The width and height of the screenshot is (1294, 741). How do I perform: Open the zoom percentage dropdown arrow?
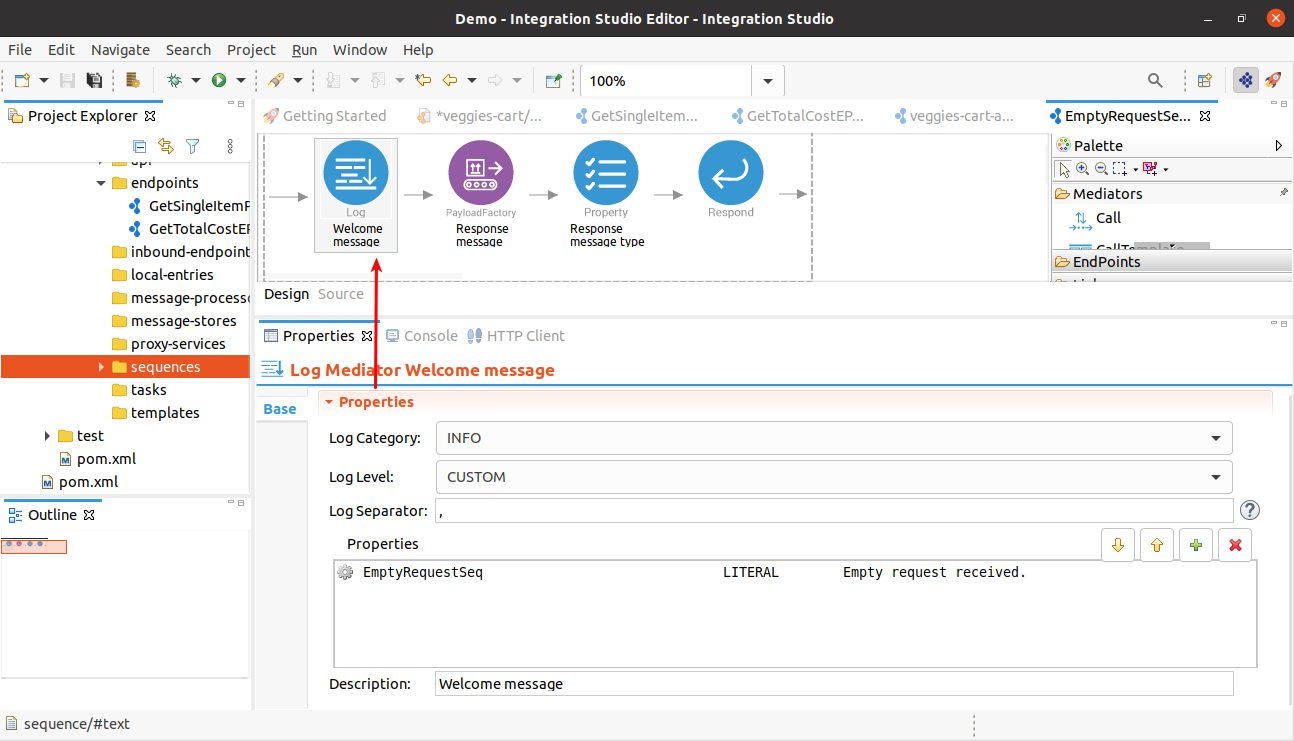tap(768, 81)
